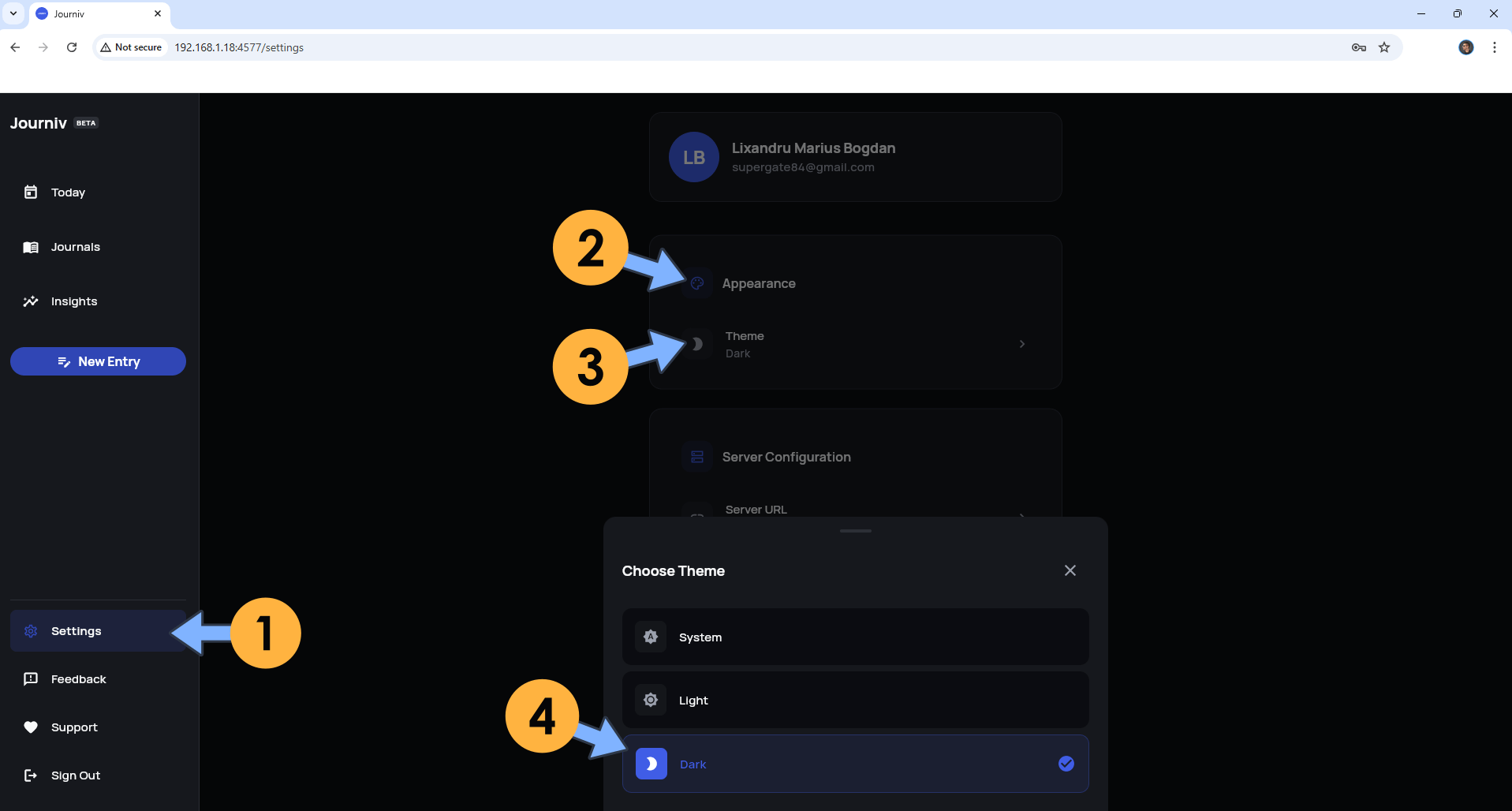Open Chrome's three-dot menu
The image size is (1512, 811).
click(x=1494, y=47)
